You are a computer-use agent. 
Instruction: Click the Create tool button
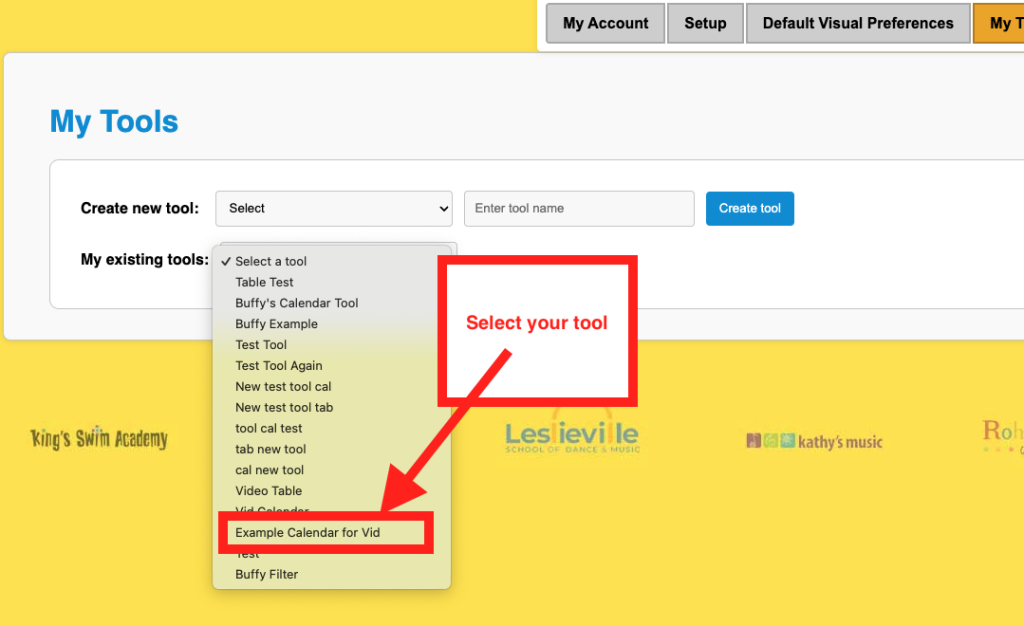pyautogui.click(x=749, y=208)
